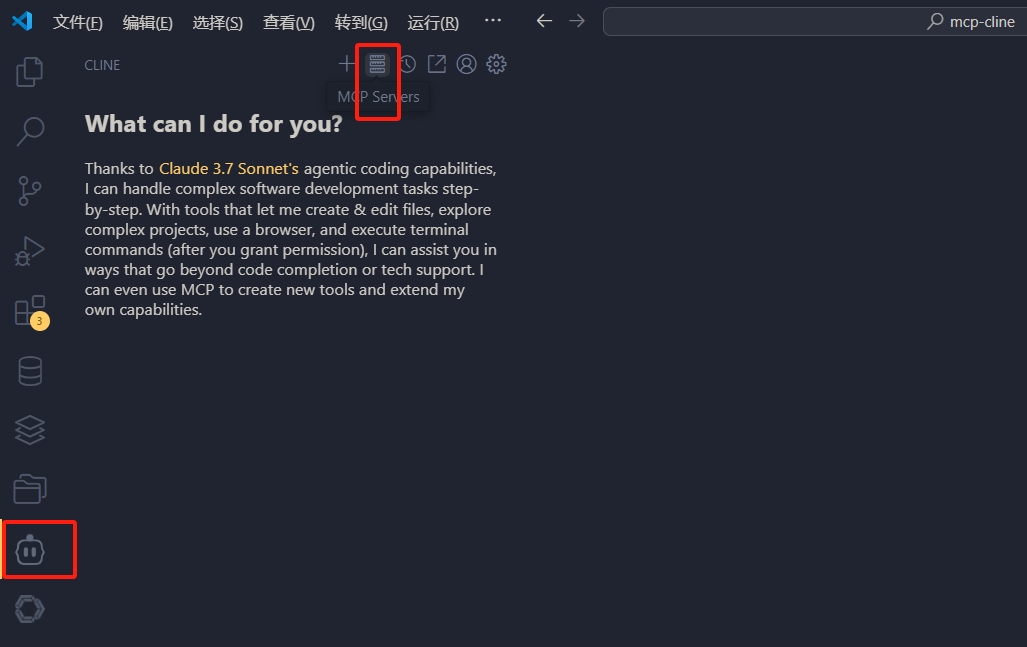
Task: Click the CLINE panel title
Action: pyautogui.click(x=102, y=65)
